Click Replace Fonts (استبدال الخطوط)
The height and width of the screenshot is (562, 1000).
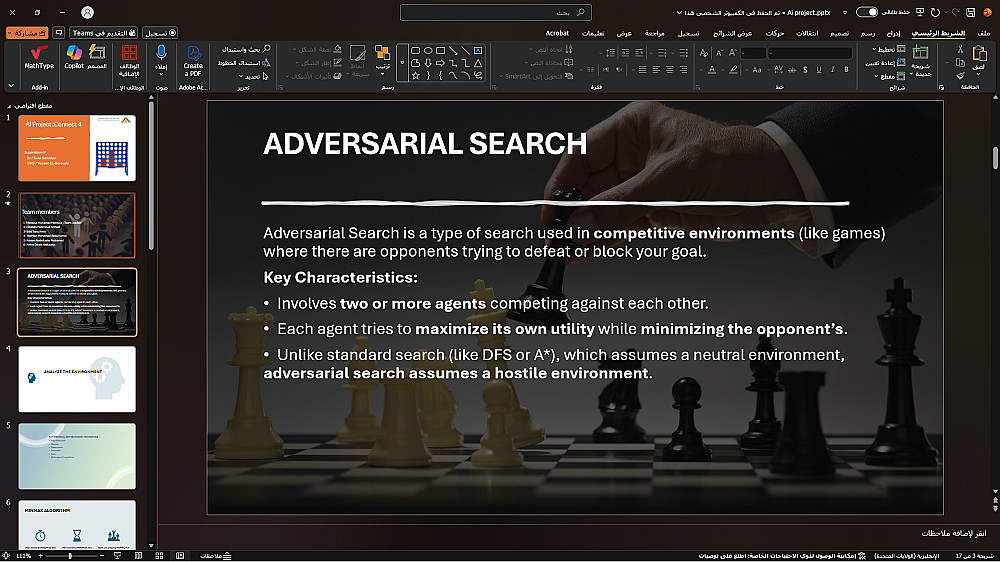coord(244,63)
